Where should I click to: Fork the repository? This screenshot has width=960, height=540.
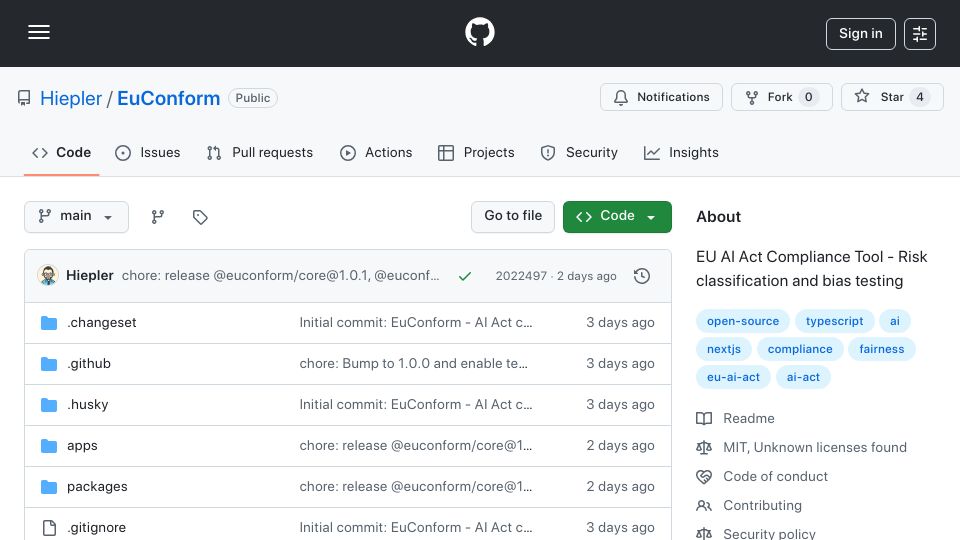781,97
